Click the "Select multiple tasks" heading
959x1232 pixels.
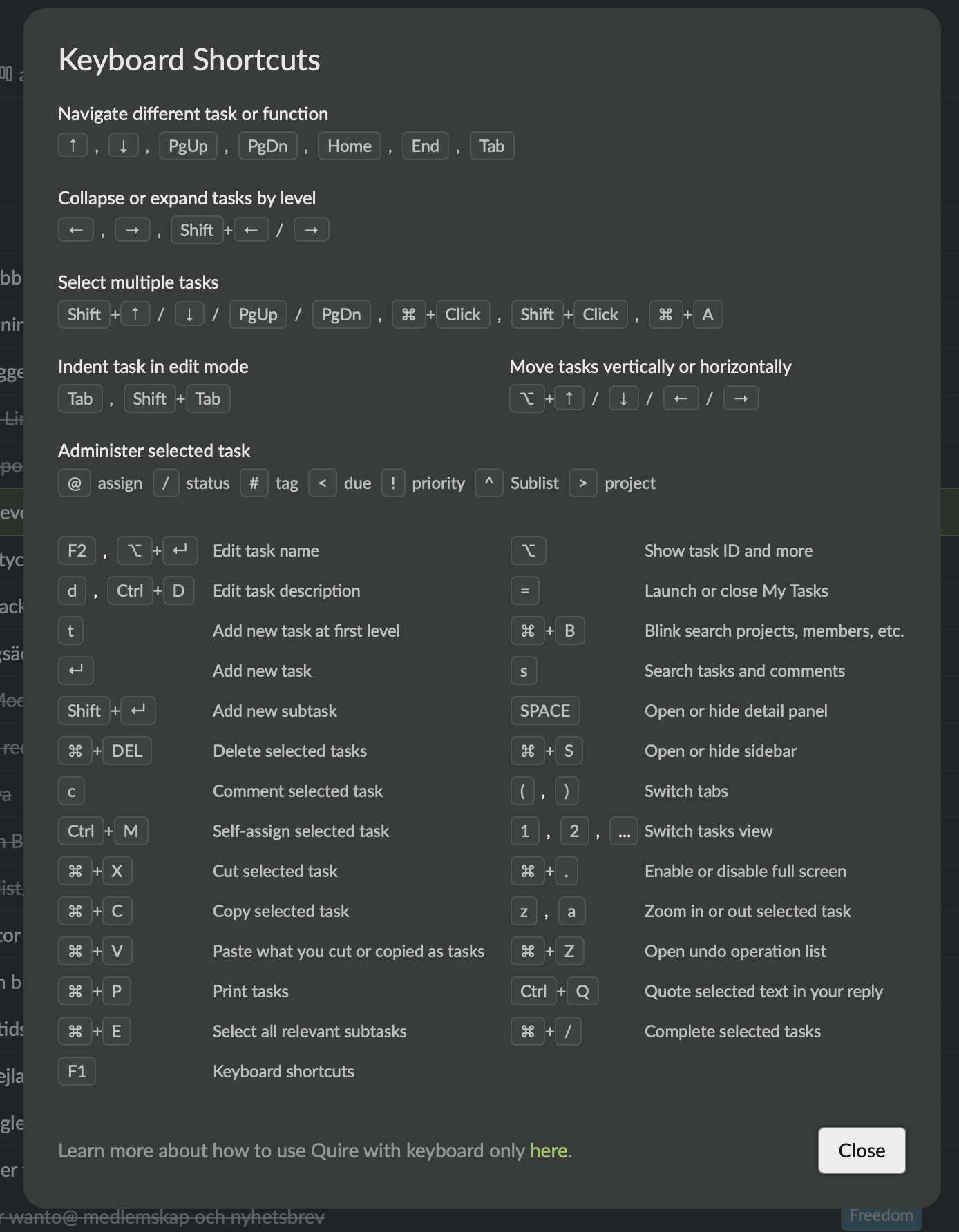pyautogui.click(x=138, y=282)
